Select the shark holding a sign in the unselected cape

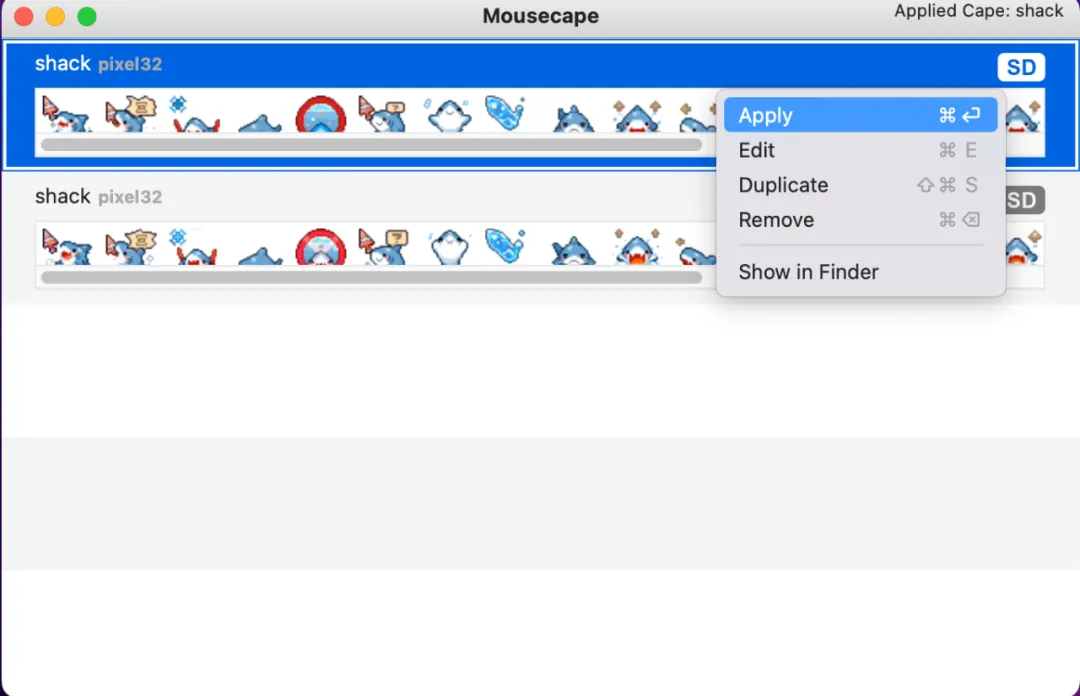point(129,247)
